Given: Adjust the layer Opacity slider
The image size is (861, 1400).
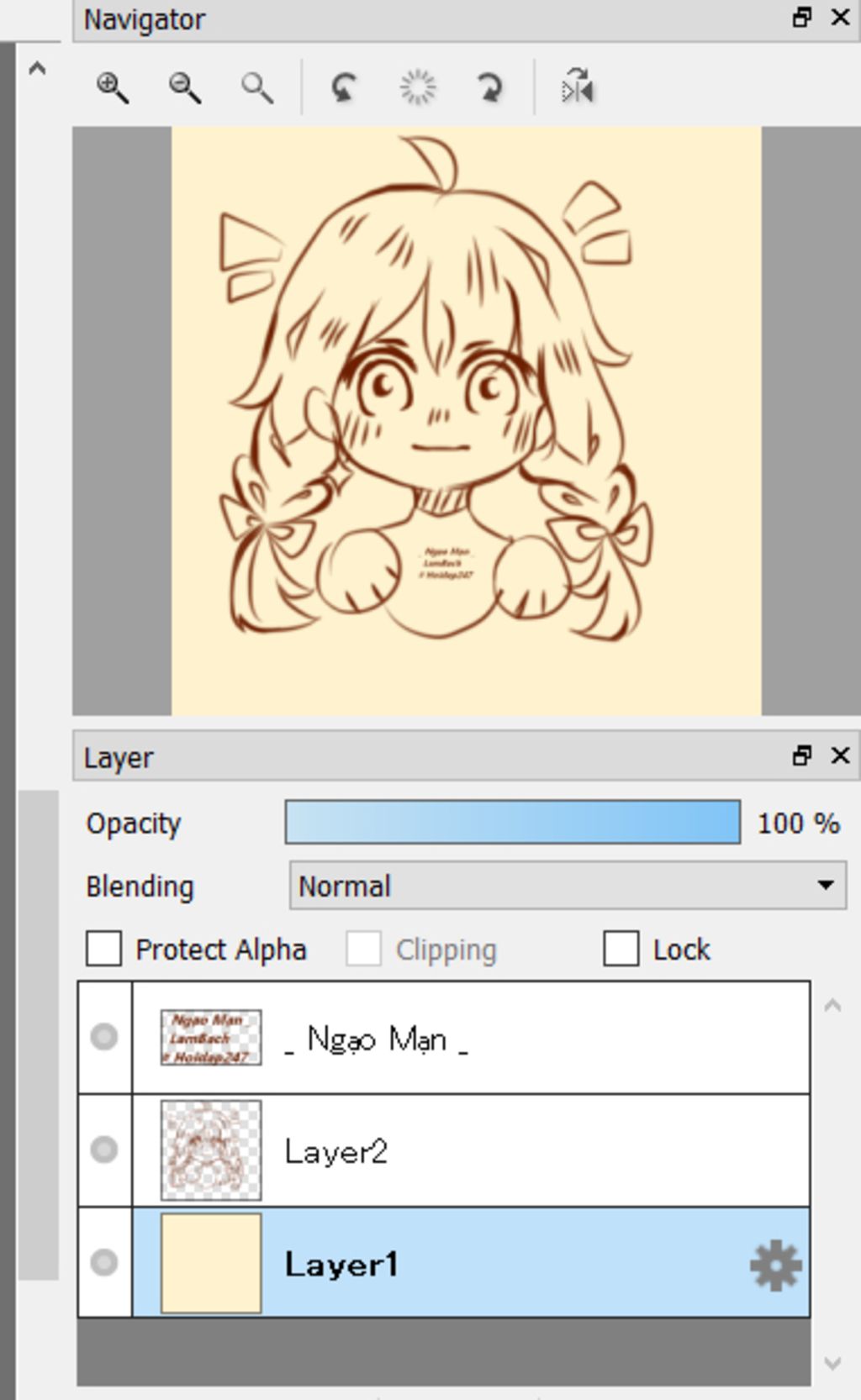Looking at the screenshot, I should tap(513, 822).
